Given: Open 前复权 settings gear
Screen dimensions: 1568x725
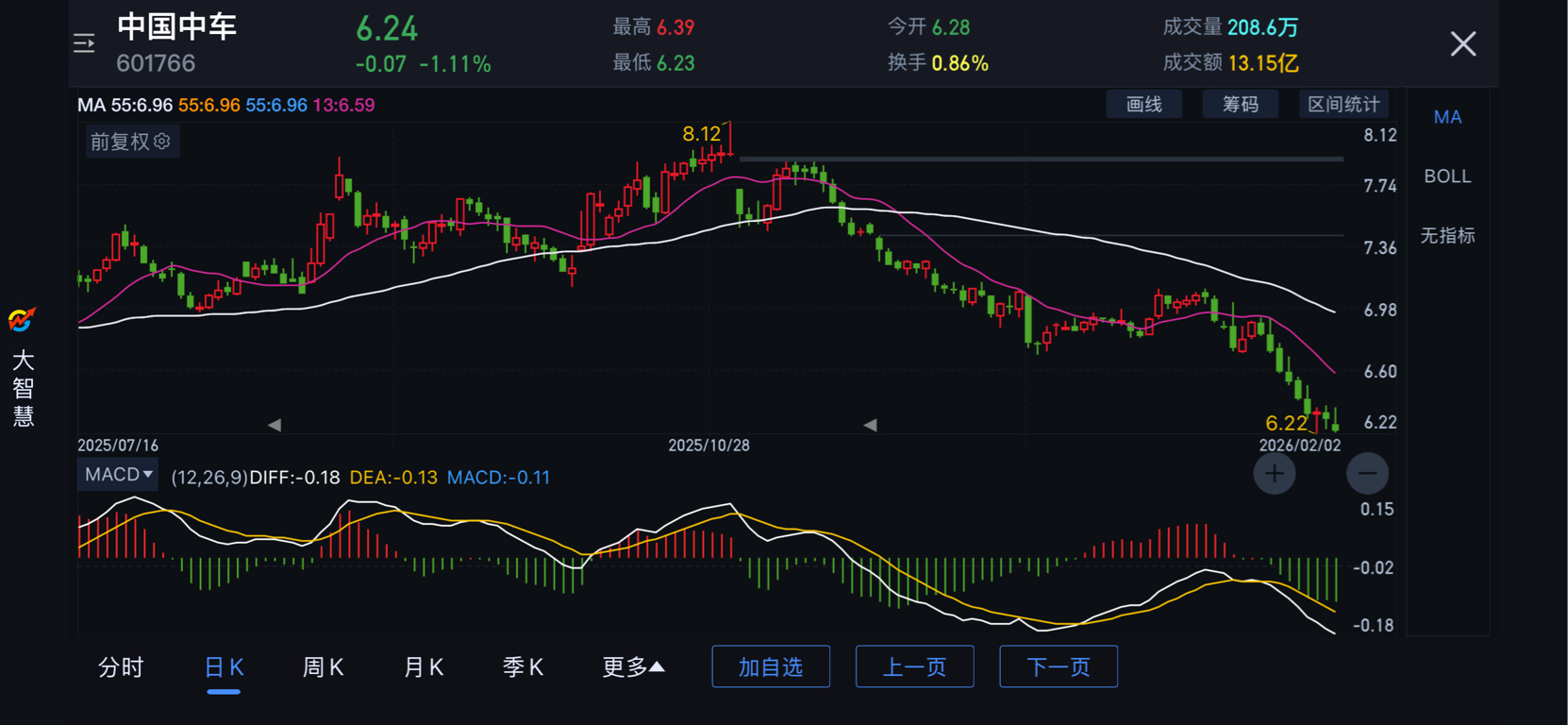Looking at the screenshot, I should (162, 142).
